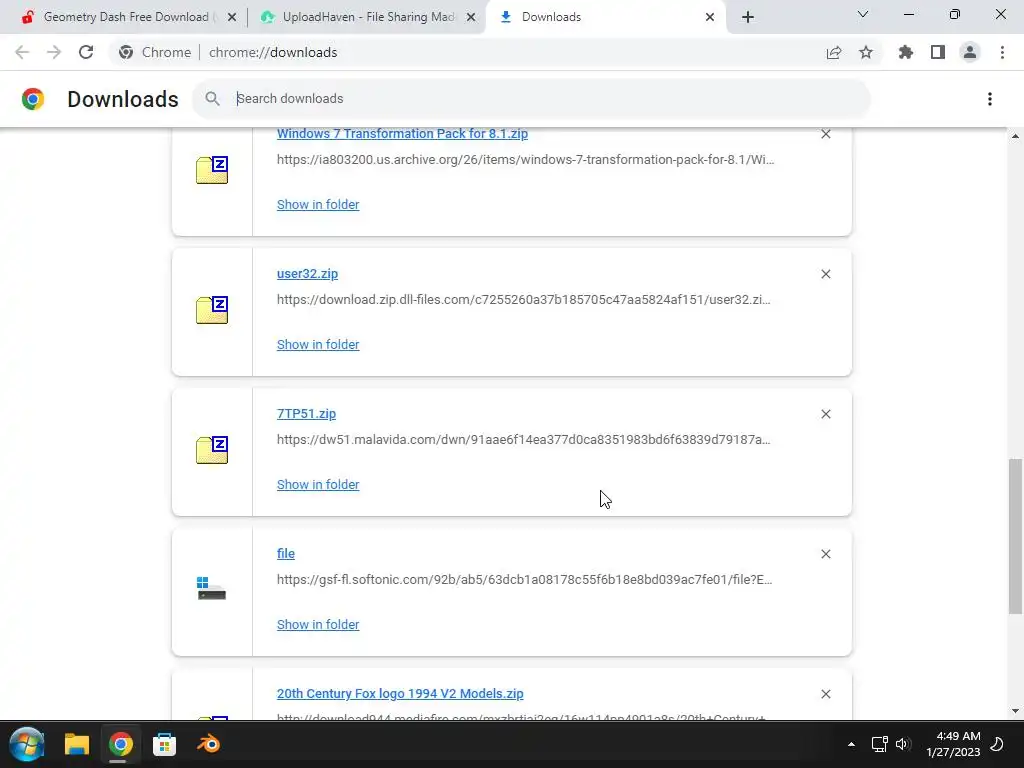The width and height of the screenshot is (1024, 768).
Task: Open Windows 7 Transformation Pack for 8.1.zip
Action: pos(402,134)
